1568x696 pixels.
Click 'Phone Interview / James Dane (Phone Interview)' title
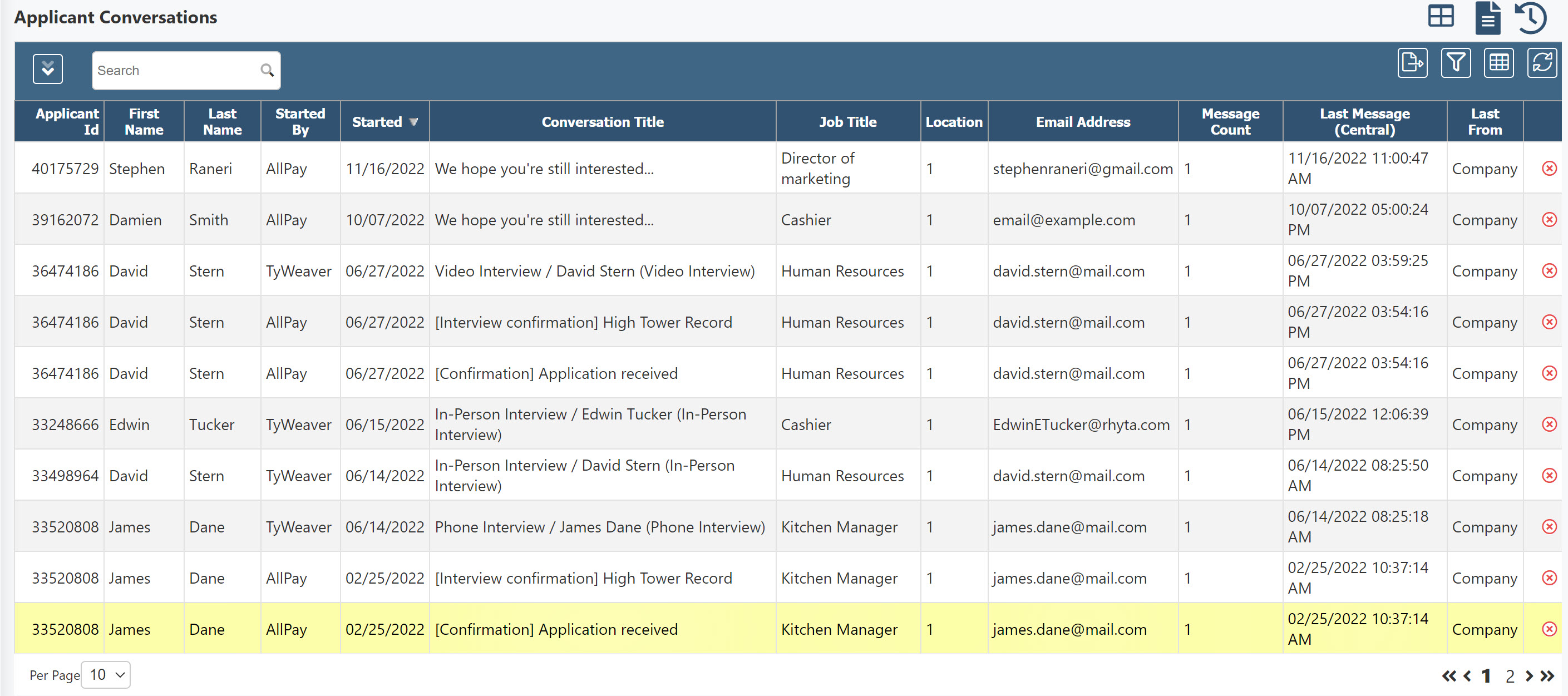600,526
